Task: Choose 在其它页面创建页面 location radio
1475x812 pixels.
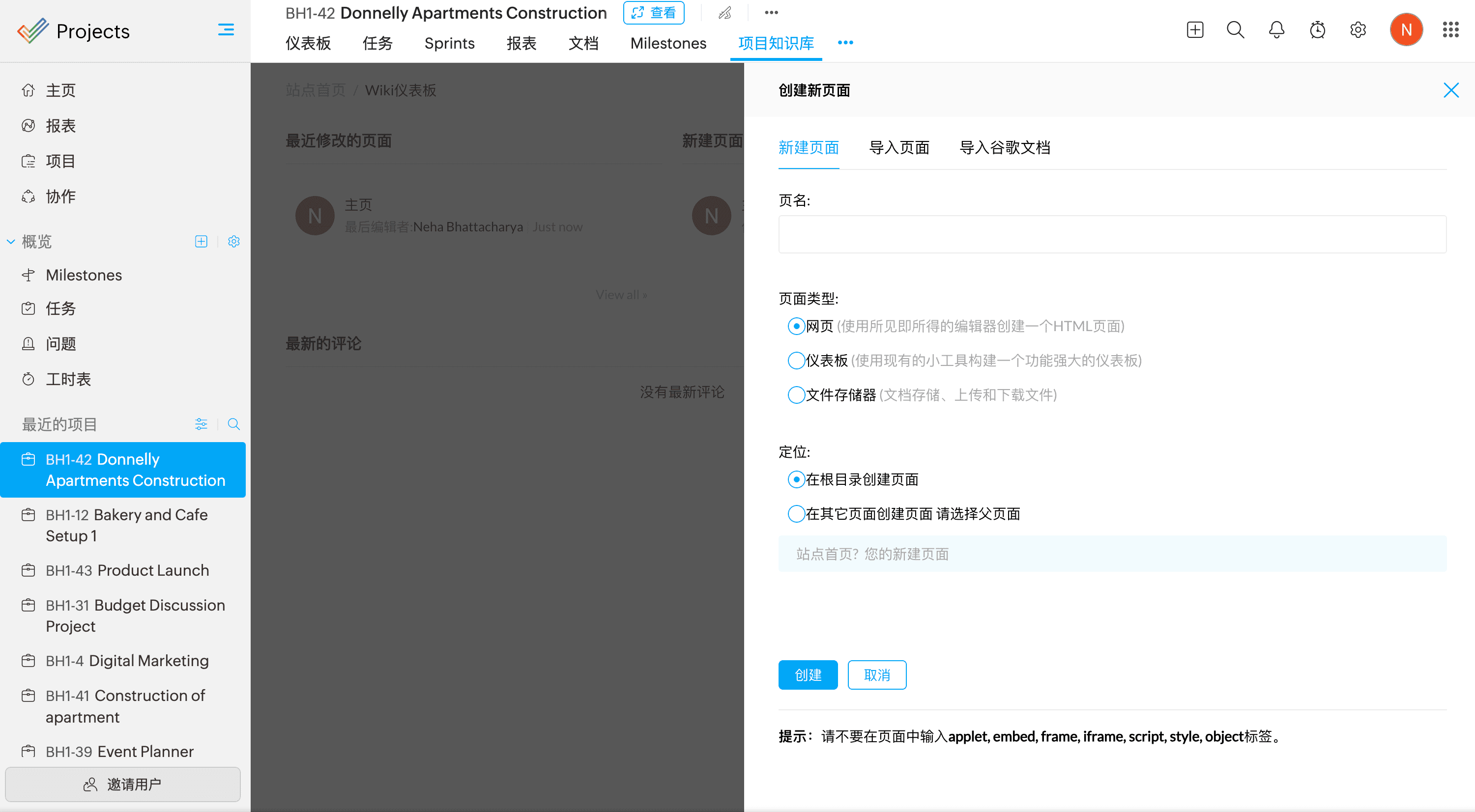Action: click(x=796, y=514)
